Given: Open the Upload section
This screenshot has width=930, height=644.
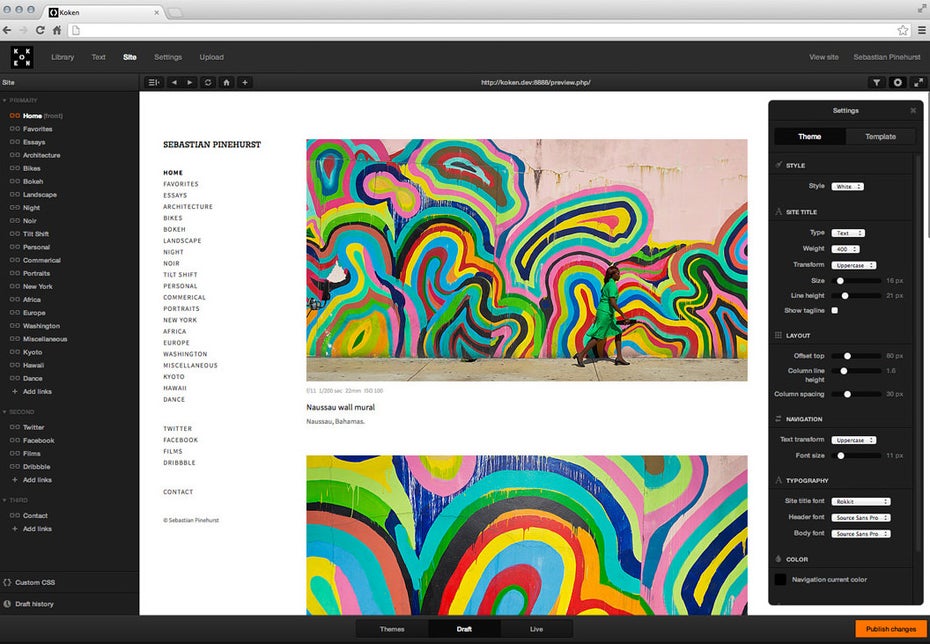Looking at the screenshot, I should [x=211, y=57].
